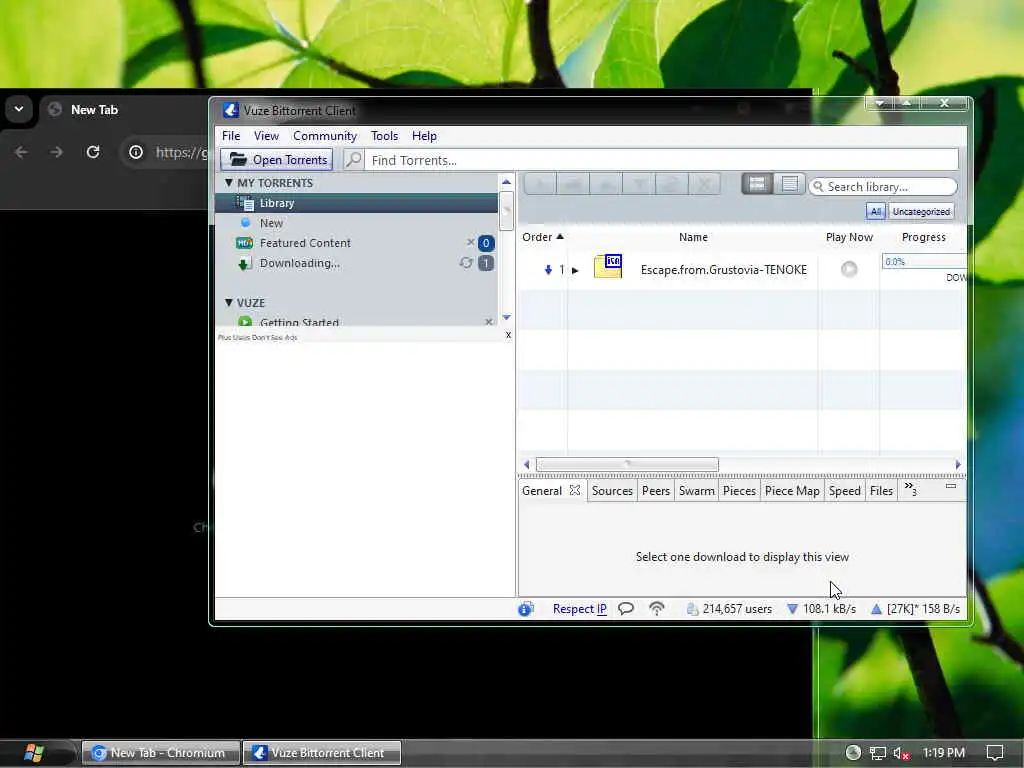Viewport: 1024px width, 768px height.
Task: Switch to the Peers tab
Action: [x=656, y=490]
